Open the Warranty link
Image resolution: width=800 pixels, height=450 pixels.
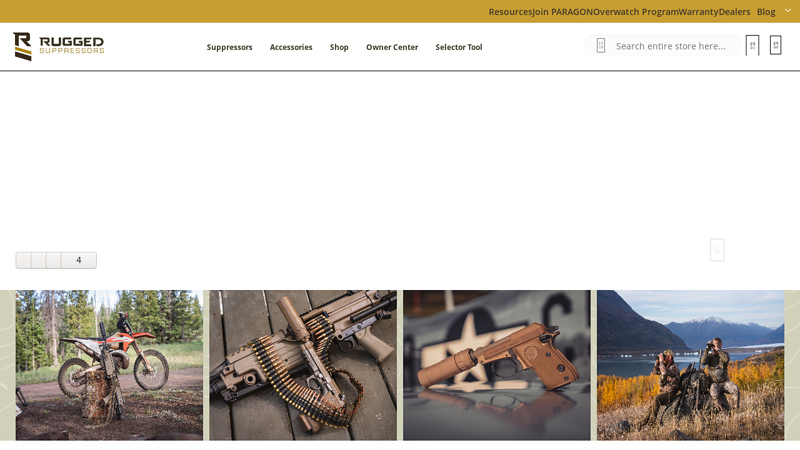(x=698, y=12)
